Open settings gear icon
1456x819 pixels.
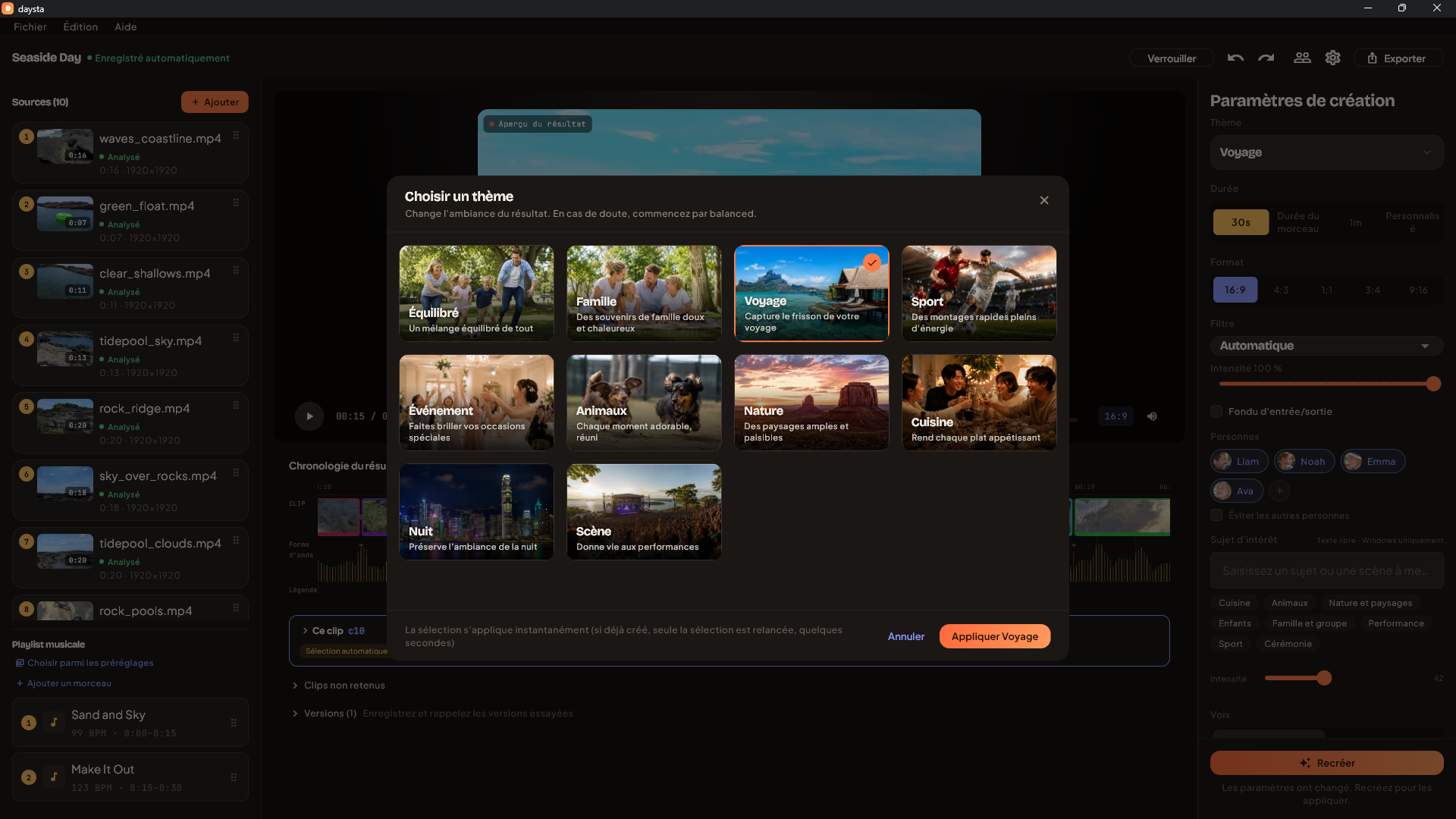tap(1333, 58)
